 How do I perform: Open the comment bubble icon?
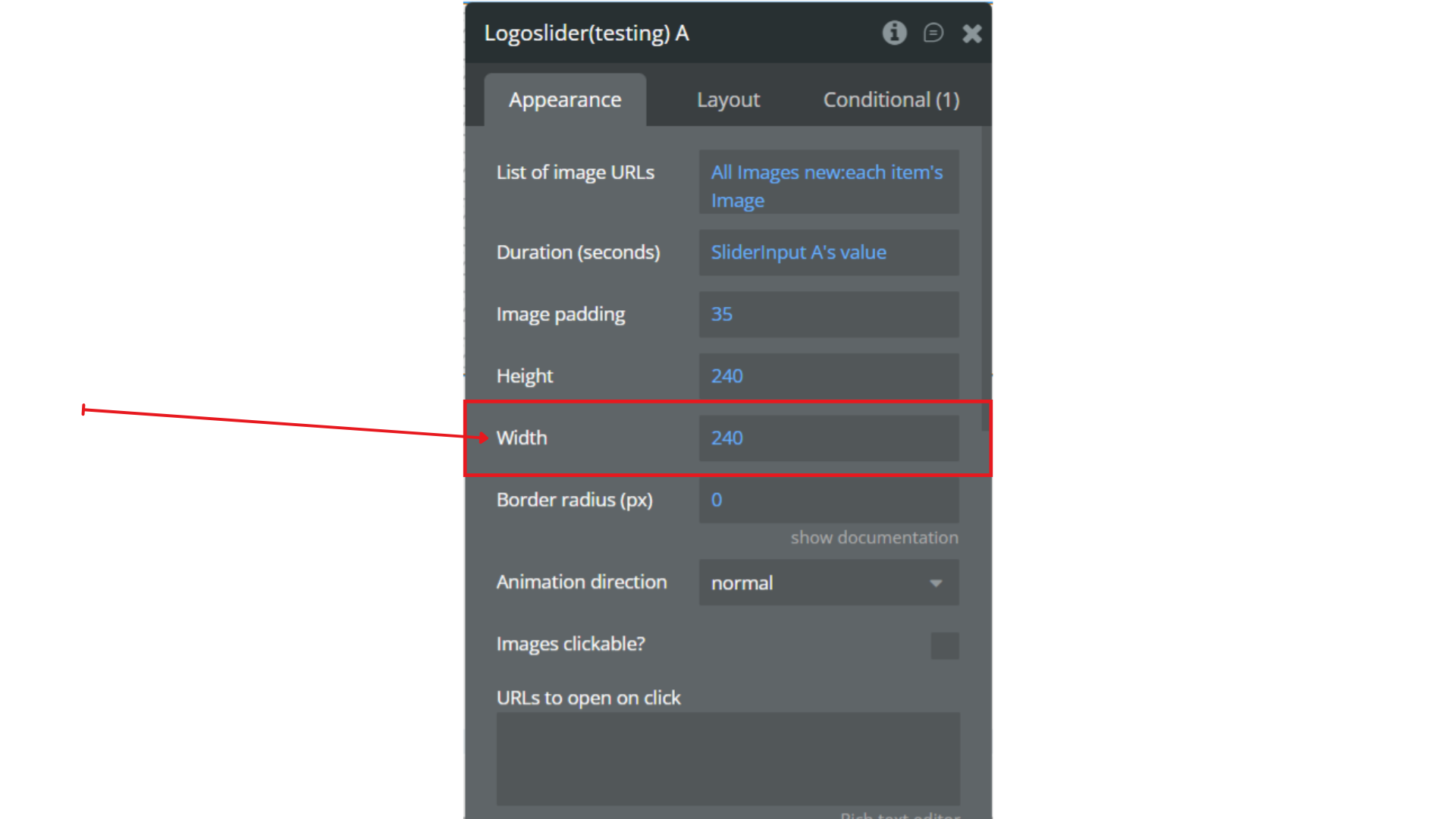point(933,33)
